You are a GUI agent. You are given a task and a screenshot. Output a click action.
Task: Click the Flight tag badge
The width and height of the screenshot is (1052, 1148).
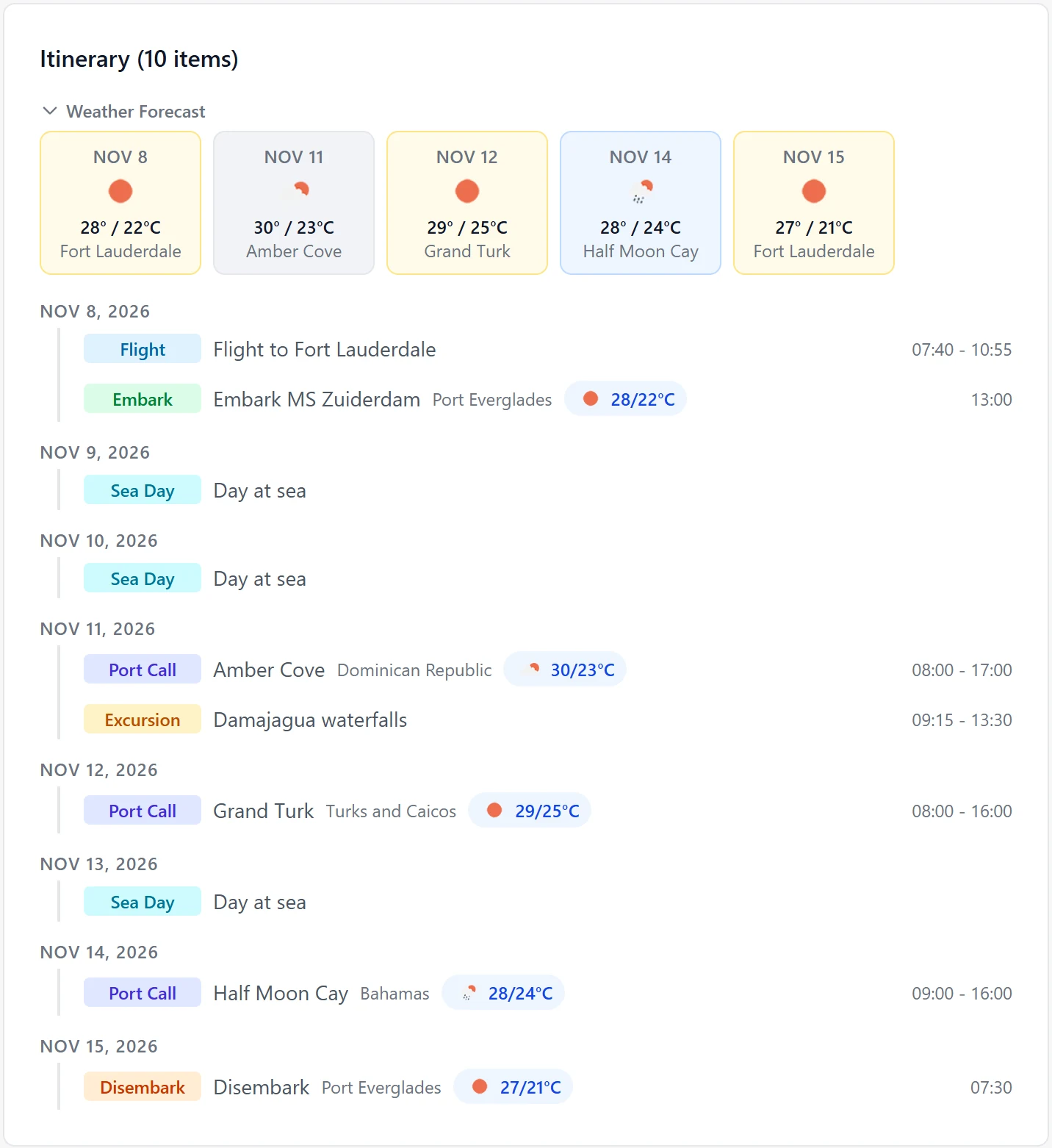coord(143,349)
